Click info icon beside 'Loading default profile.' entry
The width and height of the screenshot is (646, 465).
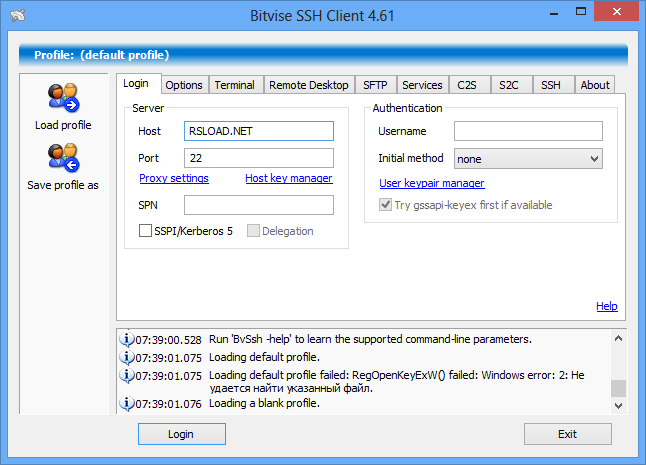(126, 357)
